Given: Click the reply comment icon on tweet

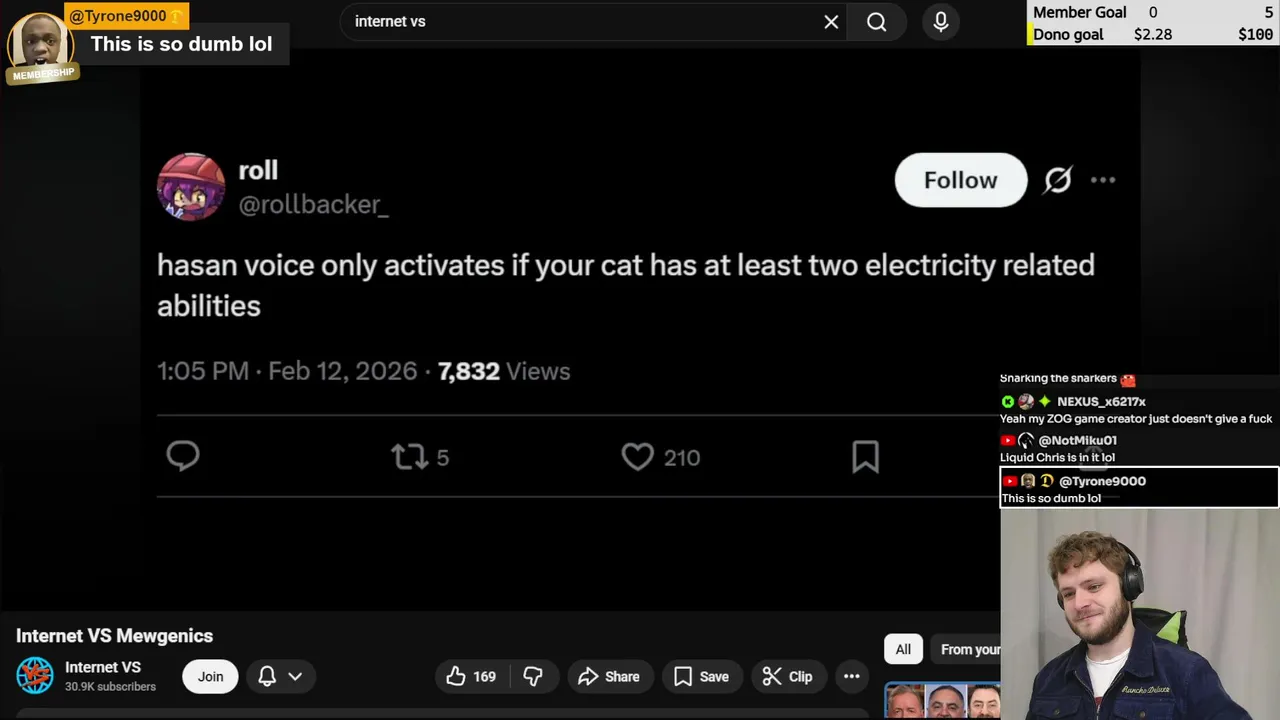Looking at the screenshot, I should pos(183,457).
